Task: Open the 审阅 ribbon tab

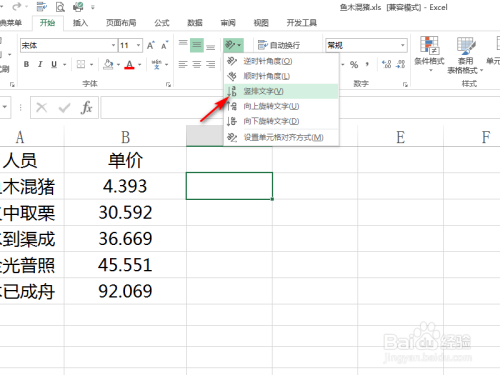Action: point(228,23)
